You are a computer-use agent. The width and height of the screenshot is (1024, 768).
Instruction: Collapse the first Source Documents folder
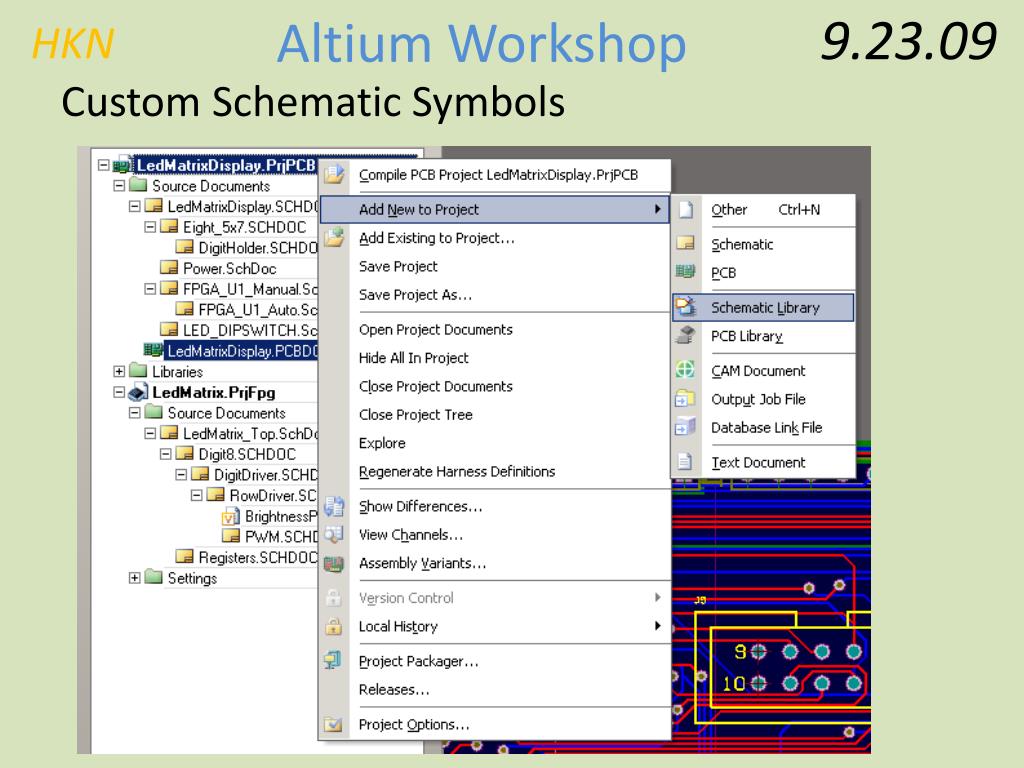[x=119, y=185]
